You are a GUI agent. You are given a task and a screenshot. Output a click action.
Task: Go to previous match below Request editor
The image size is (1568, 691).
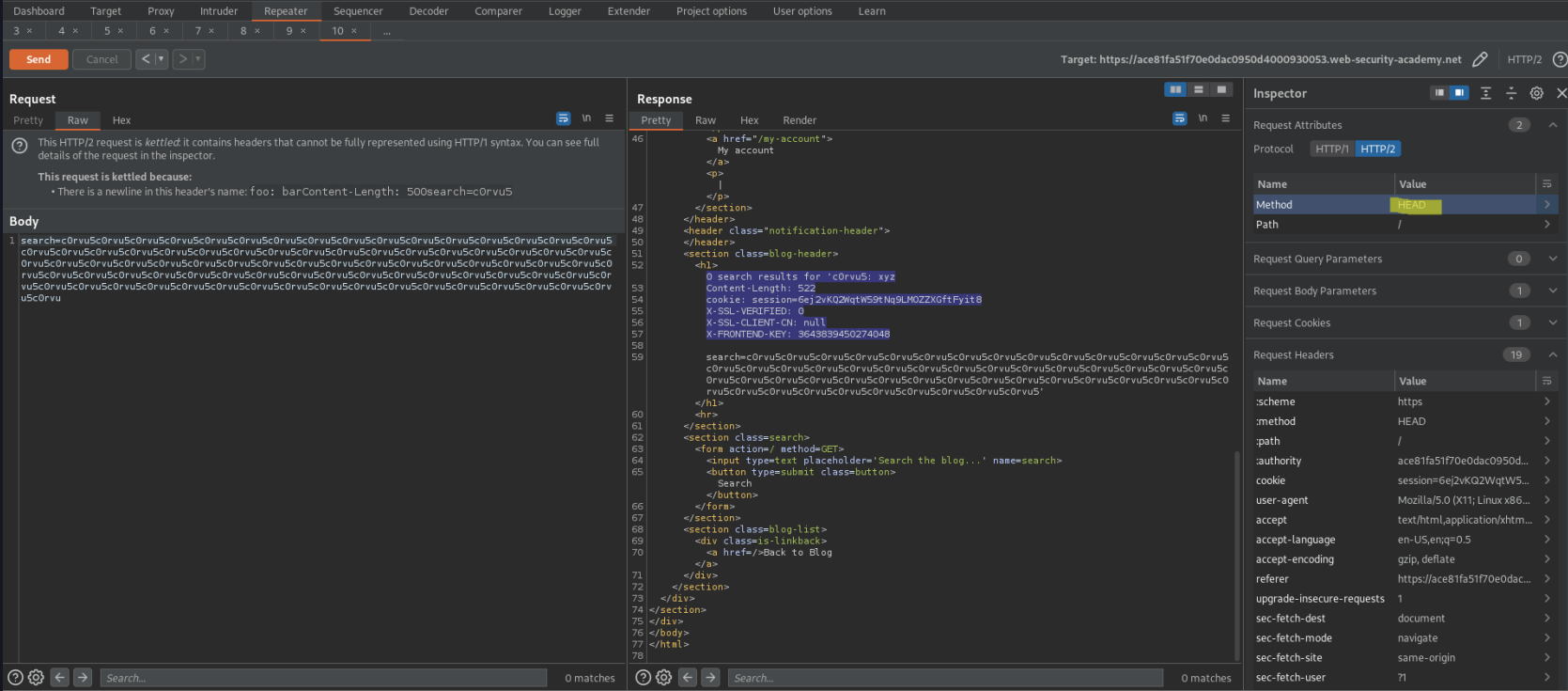pyautogui.click(x=59, y=677)
